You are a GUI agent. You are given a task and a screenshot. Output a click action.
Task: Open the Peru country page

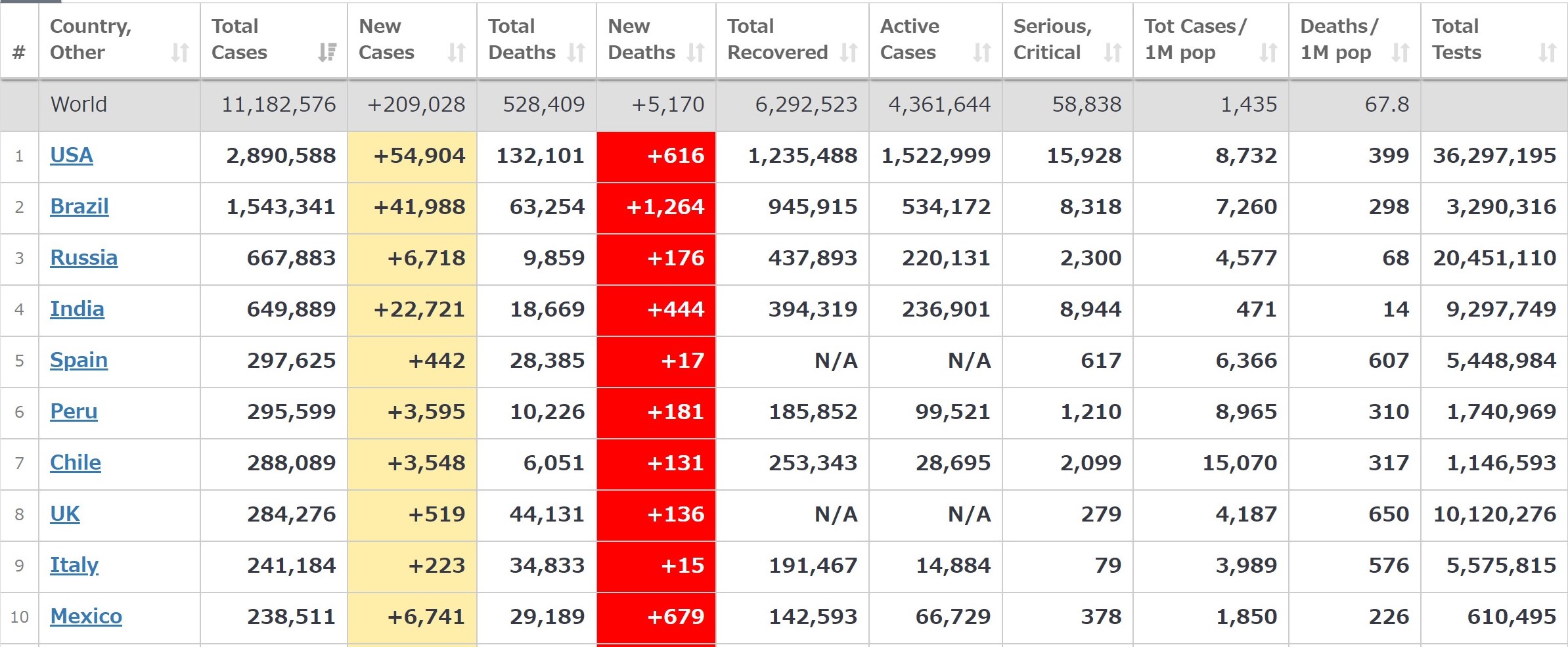tap(74, 412)
